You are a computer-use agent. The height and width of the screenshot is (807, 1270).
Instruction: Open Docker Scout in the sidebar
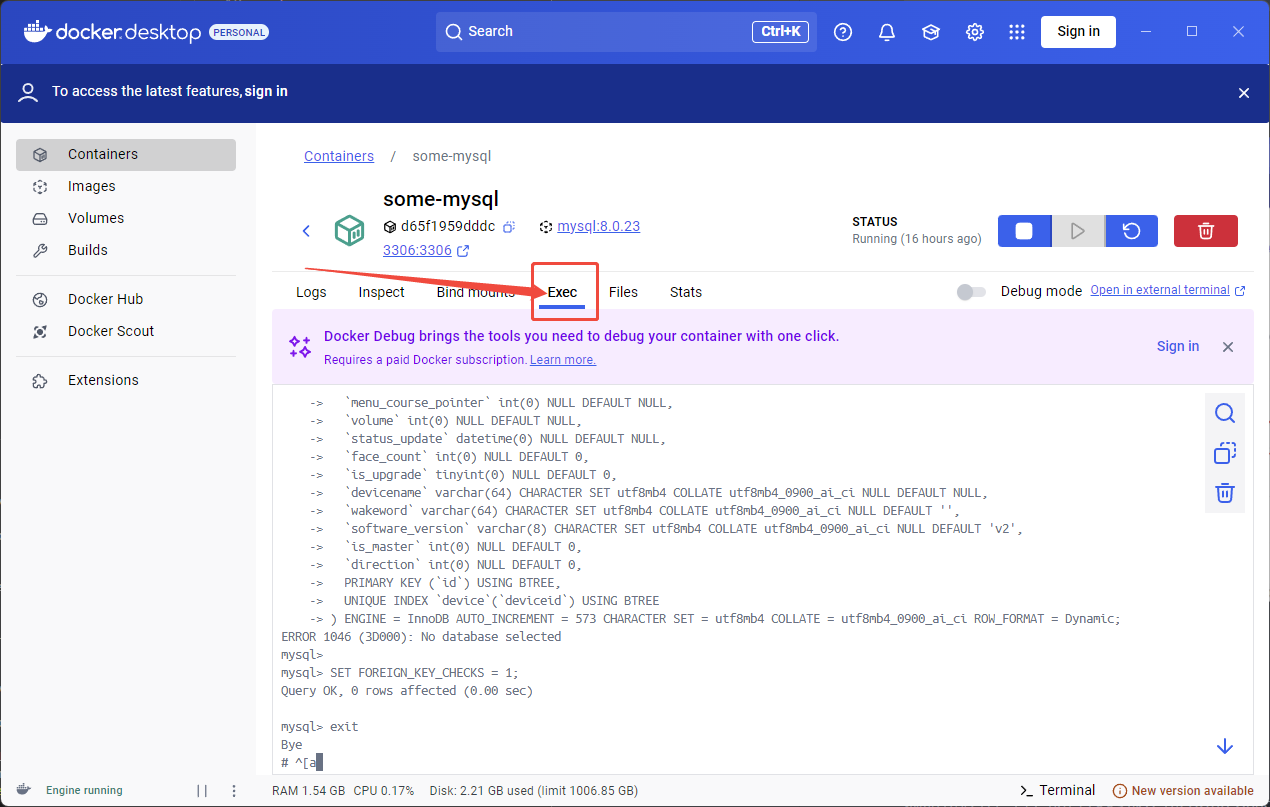pos(126,331)
